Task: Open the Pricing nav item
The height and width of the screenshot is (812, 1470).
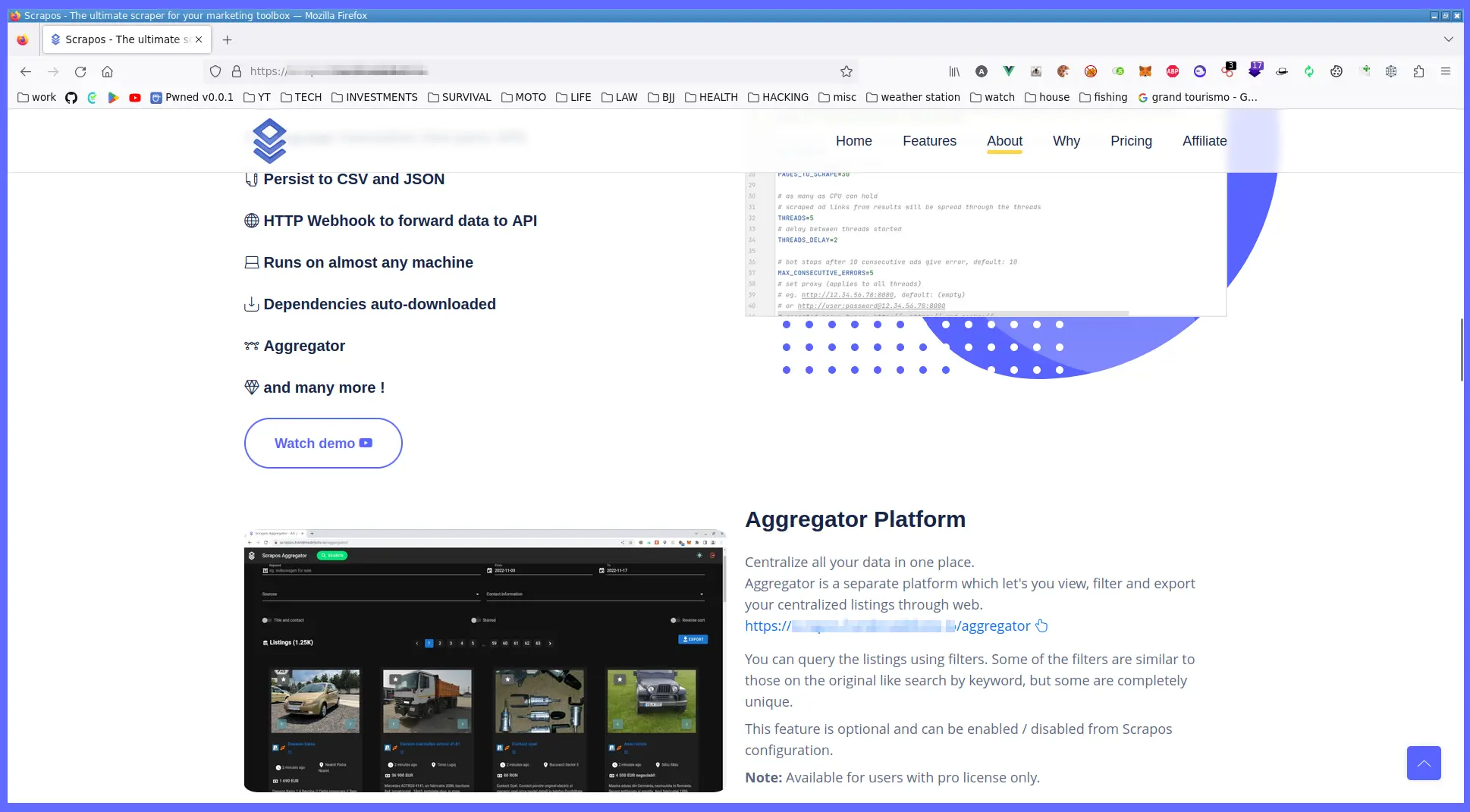Action: pos(1131,141)
